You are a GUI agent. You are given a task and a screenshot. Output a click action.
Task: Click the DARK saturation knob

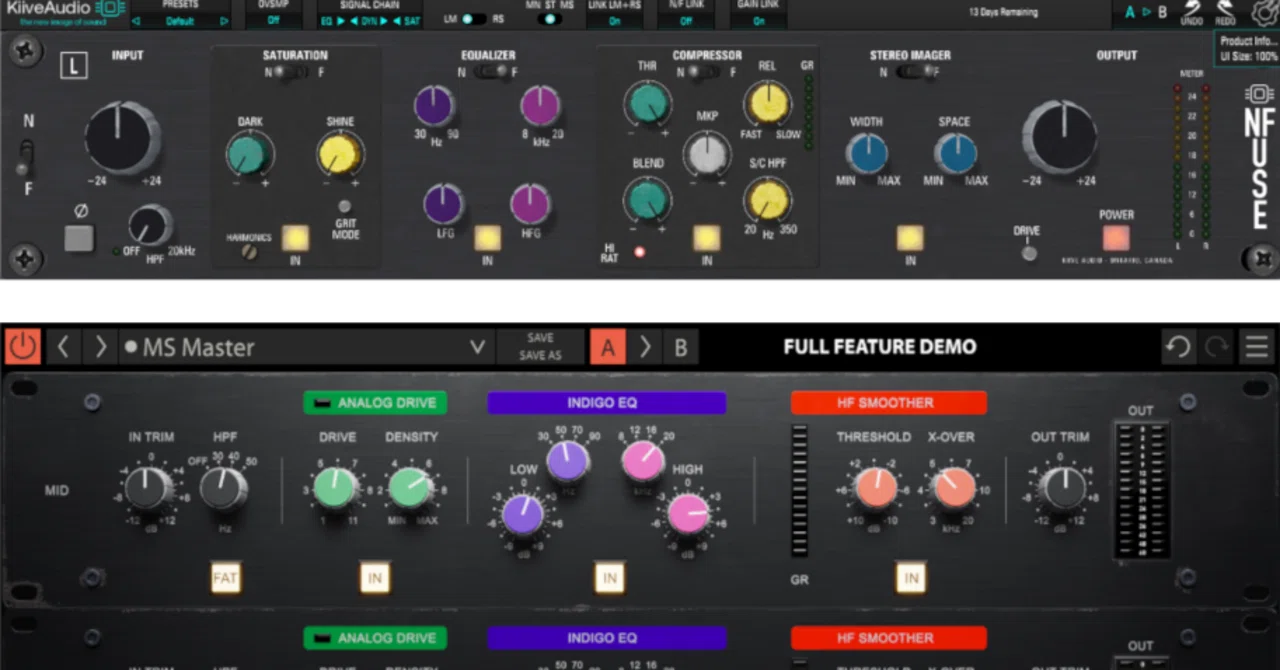tap(249, 154)
